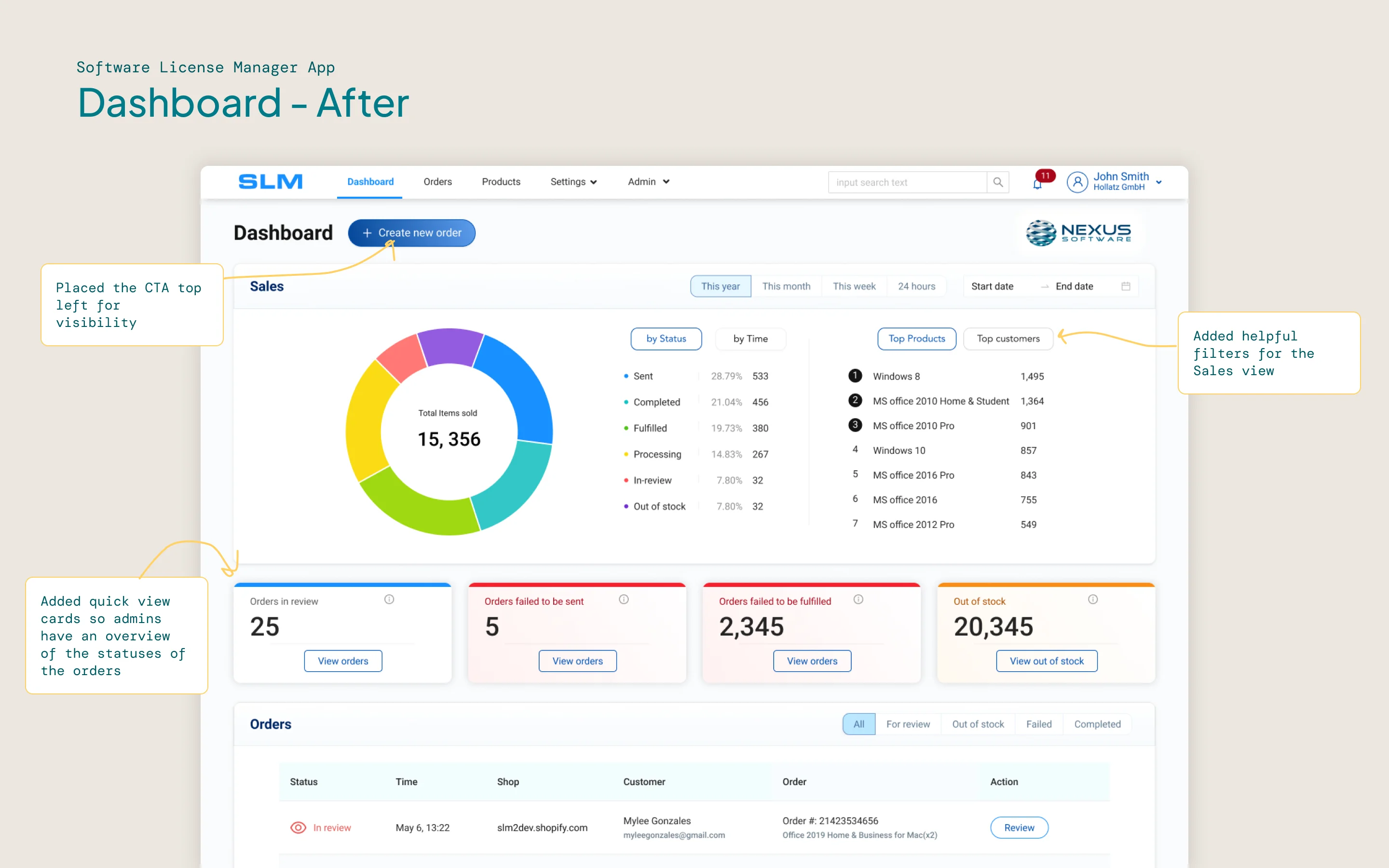Click the Status column header
The height and width of the screenshot is (868, 1389).
tap(304, 781)
